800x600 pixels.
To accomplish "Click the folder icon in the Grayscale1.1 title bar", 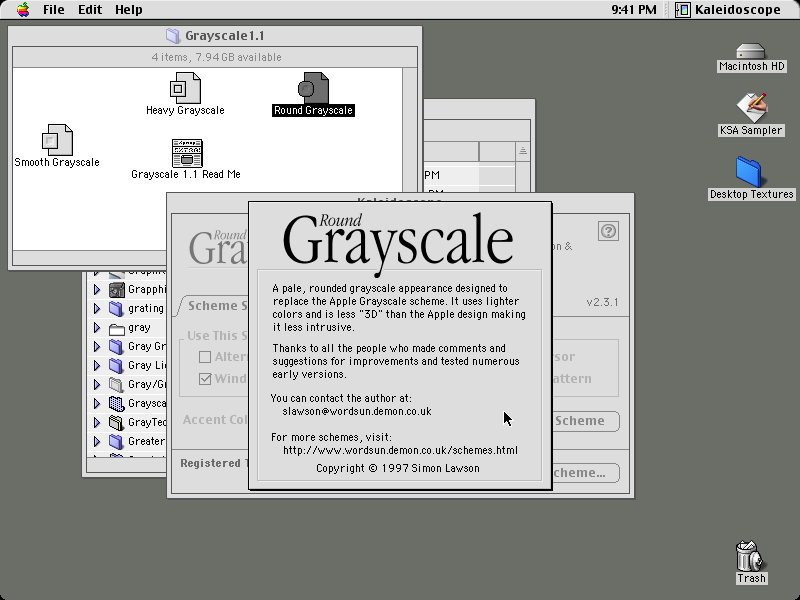I will (x=173, y=36).
